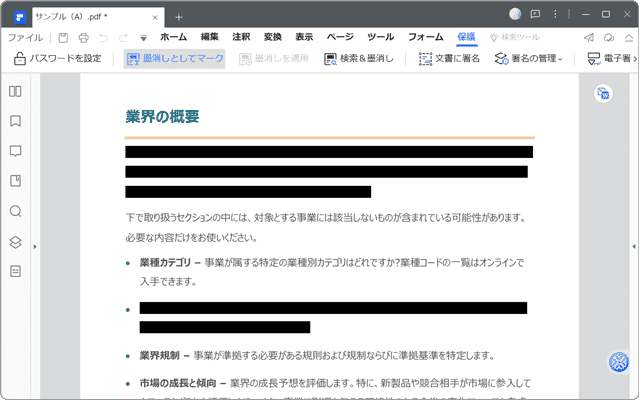
Task: Switch to the ページ tab
Action: coord(340,37)
